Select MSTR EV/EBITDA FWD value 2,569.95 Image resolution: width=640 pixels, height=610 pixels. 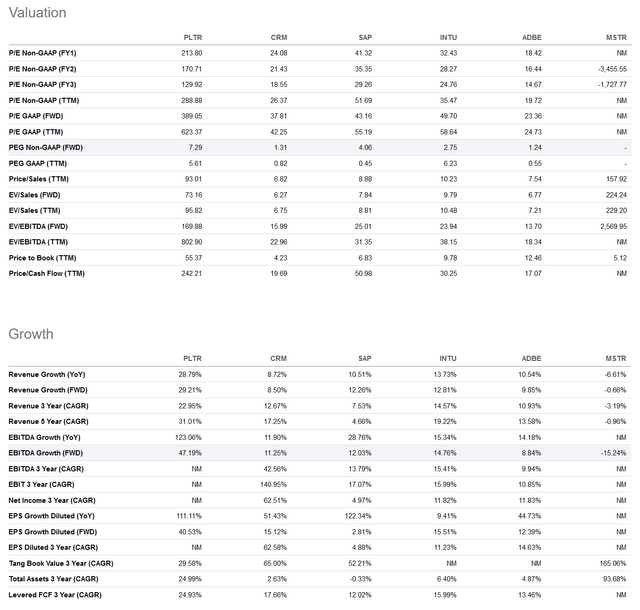[613, 226]
